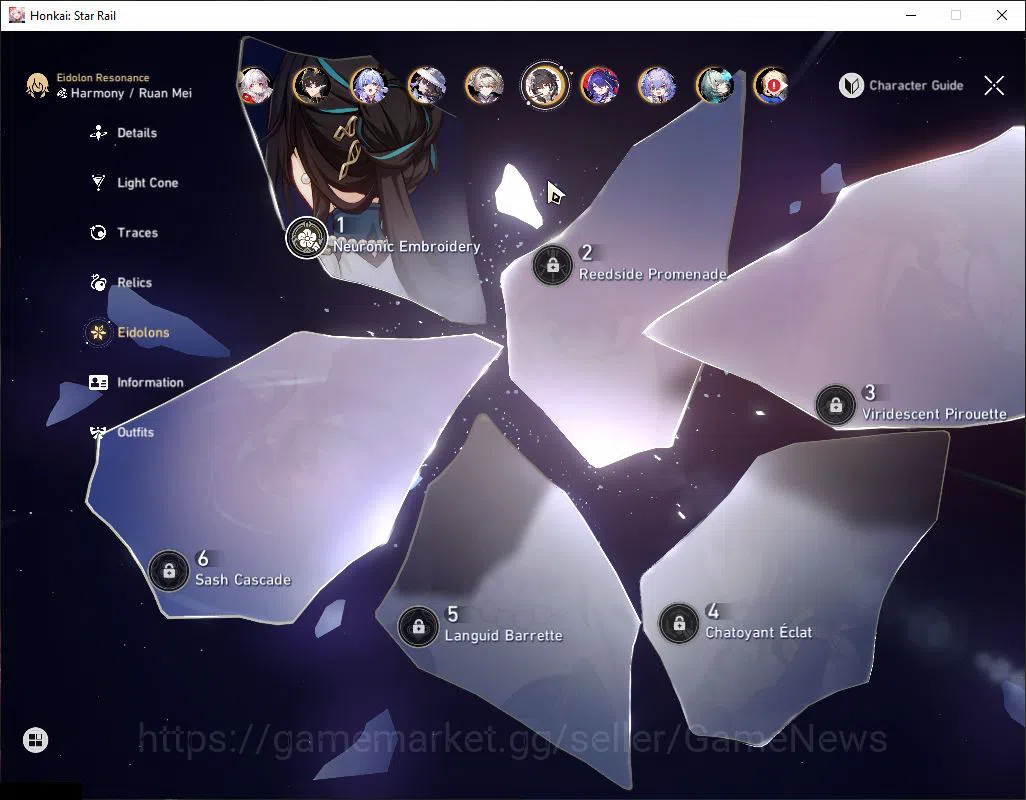Screen dimensions: 1026x800
Task: Close the Honkai: Star Rail window
Action: (1002, 15)
